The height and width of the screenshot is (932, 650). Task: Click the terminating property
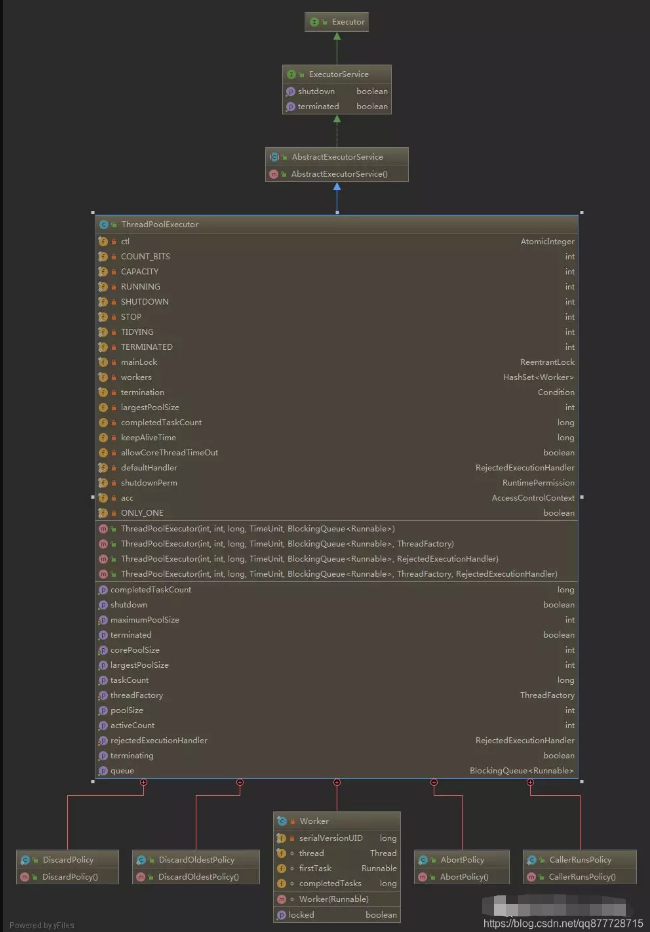point(131,755)
